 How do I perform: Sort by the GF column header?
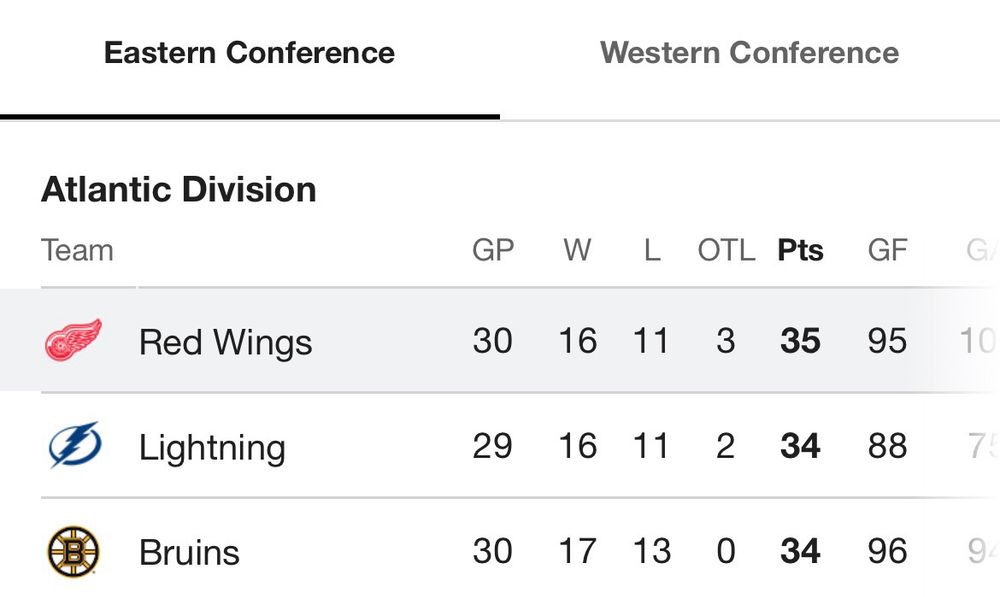click(x=887, y=250)
